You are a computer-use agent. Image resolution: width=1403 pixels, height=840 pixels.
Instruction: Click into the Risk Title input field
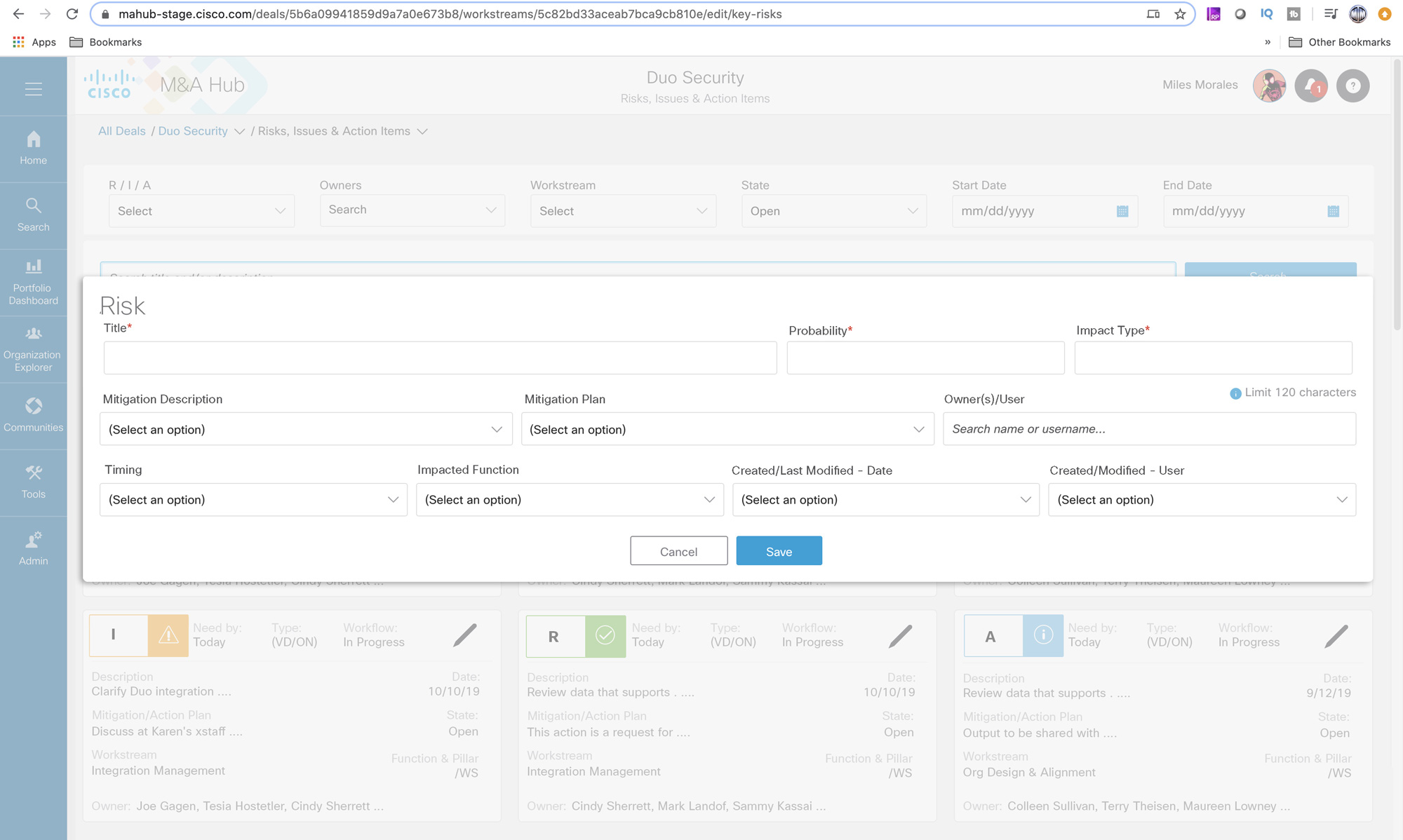tap(440, 358)
